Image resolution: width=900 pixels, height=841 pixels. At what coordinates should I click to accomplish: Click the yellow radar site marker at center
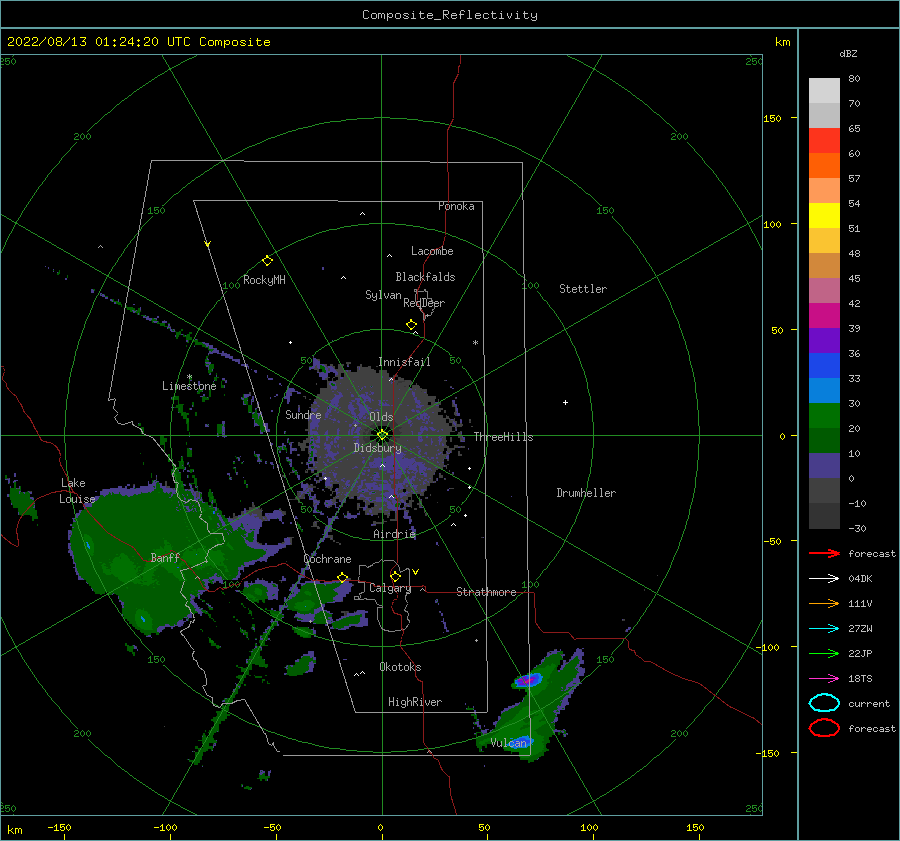382,435
